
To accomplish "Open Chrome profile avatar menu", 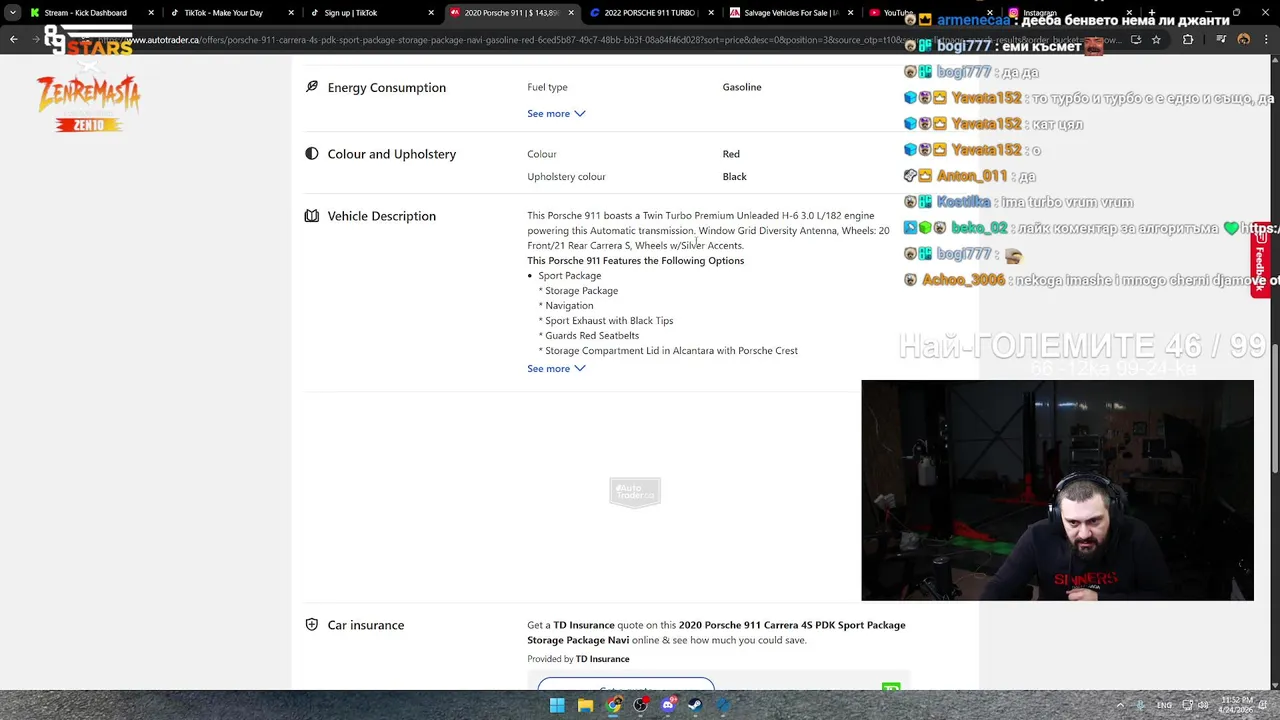I will (x=1244, y=40).
